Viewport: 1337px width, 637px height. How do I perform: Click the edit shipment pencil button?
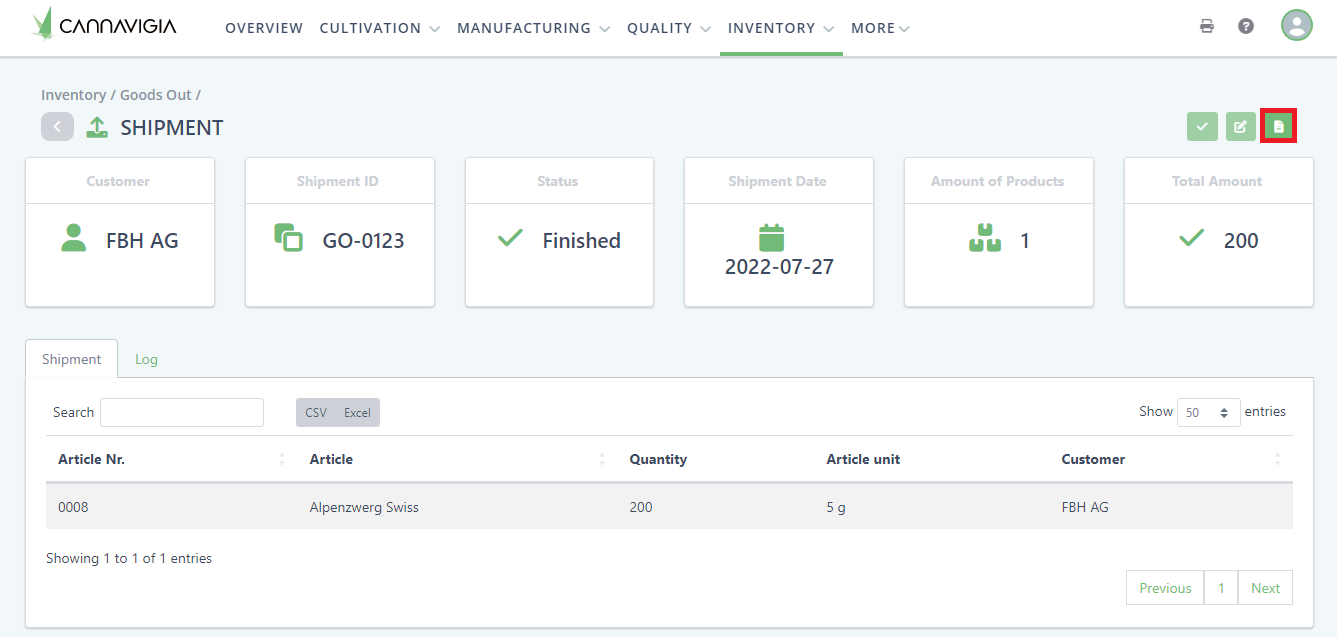click(1240, 126)
